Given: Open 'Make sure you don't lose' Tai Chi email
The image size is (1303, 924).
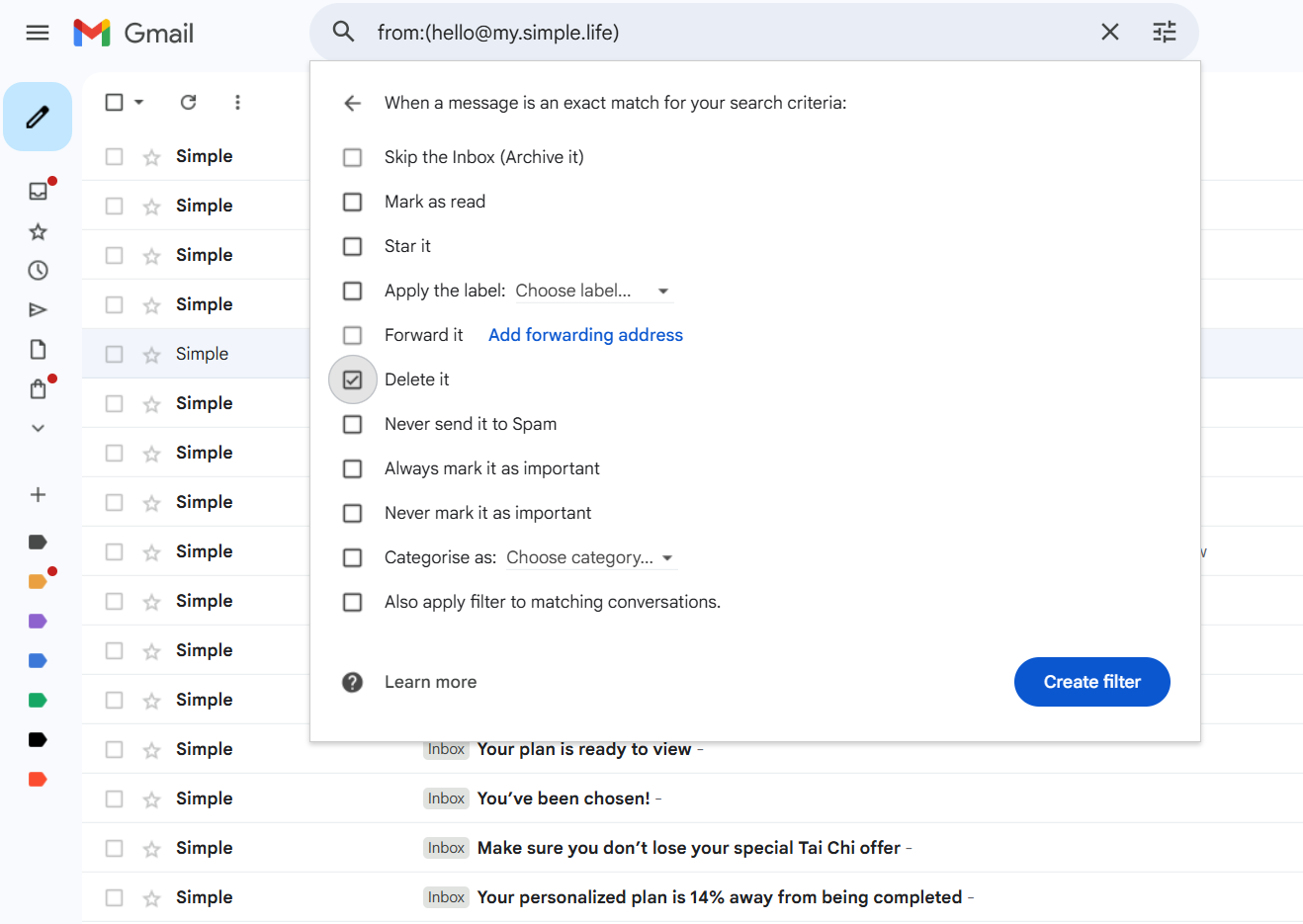Looking at the screenshot, I should coord(689,848).
